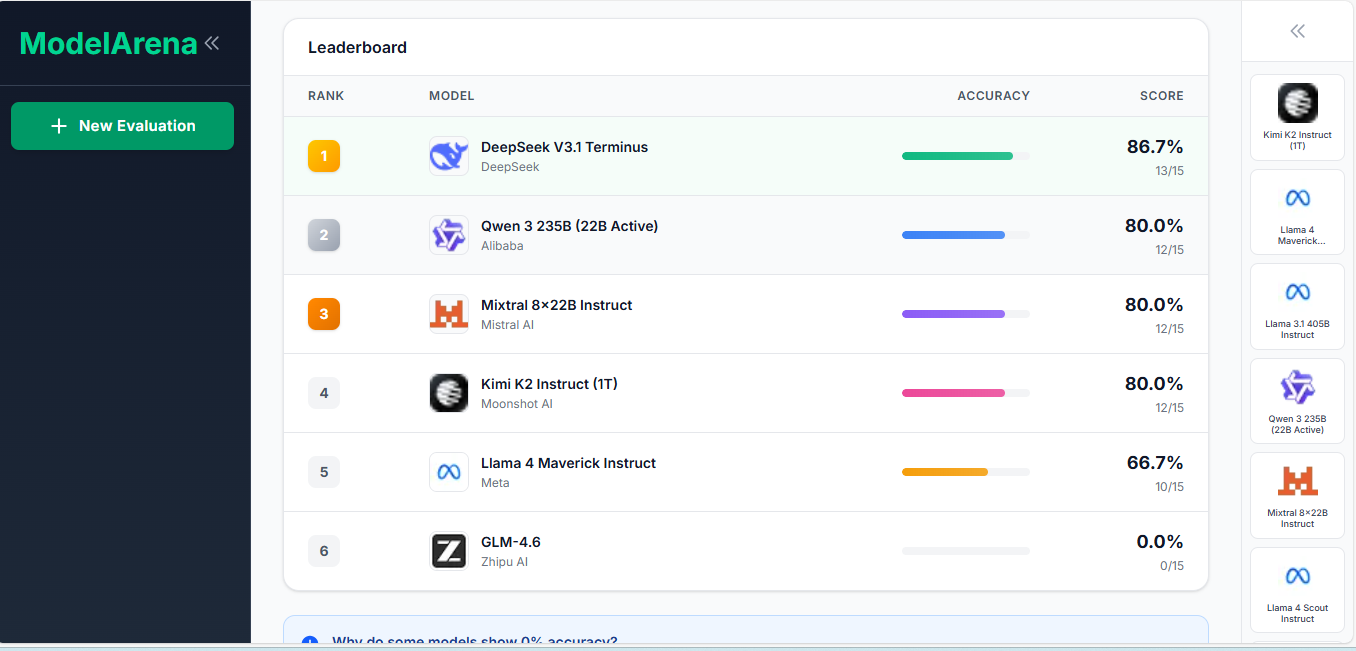Click the orange rank 3 badge
This screenshot has width=1356, height=651.
pos(324,314)
